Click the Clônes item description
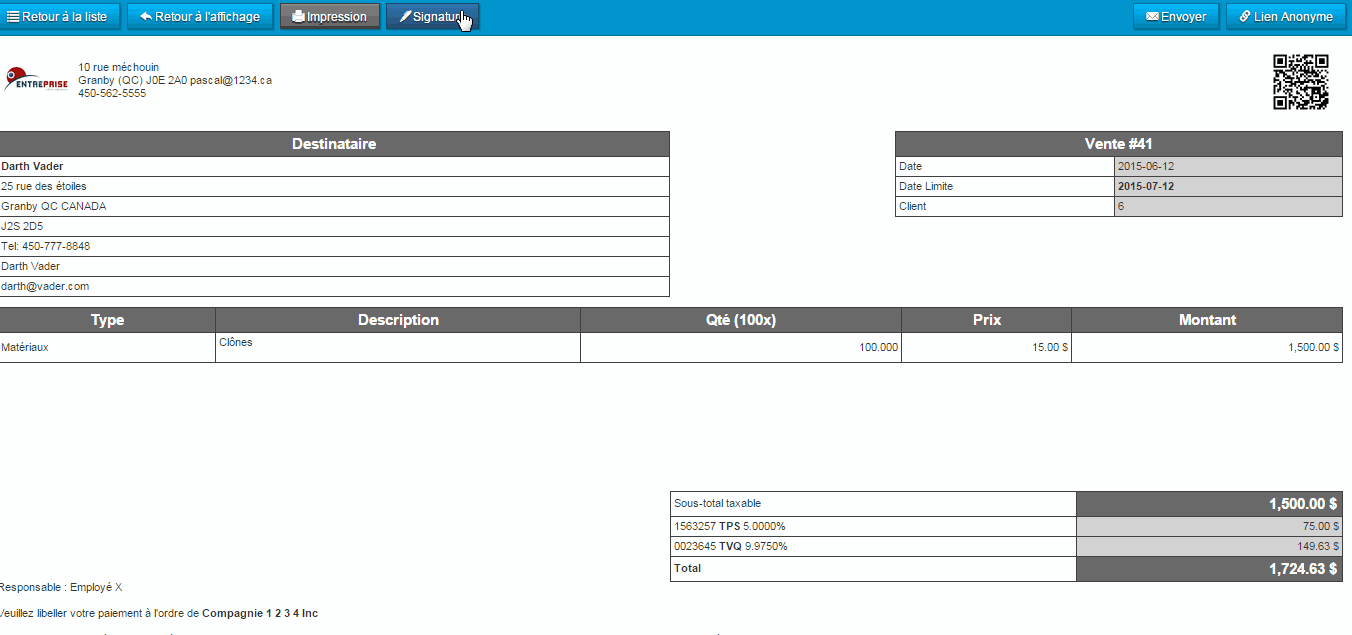Image resolution: width=1352 pixels, height=635 pixels. [x=236, y=342]
